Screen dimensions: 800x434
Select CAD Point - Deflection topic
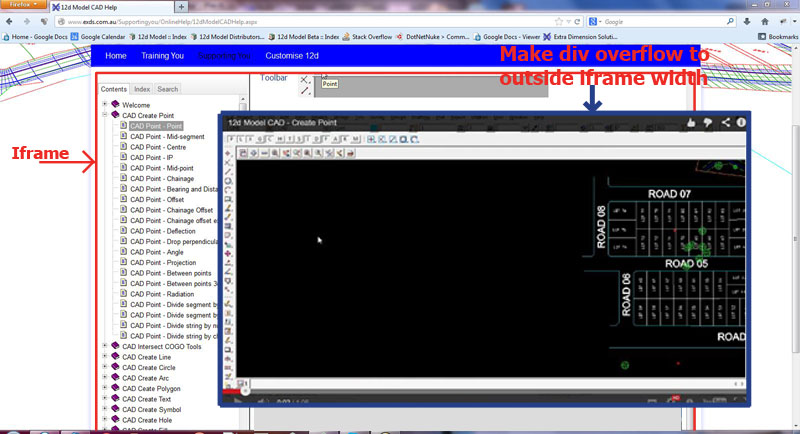point(163,231)
